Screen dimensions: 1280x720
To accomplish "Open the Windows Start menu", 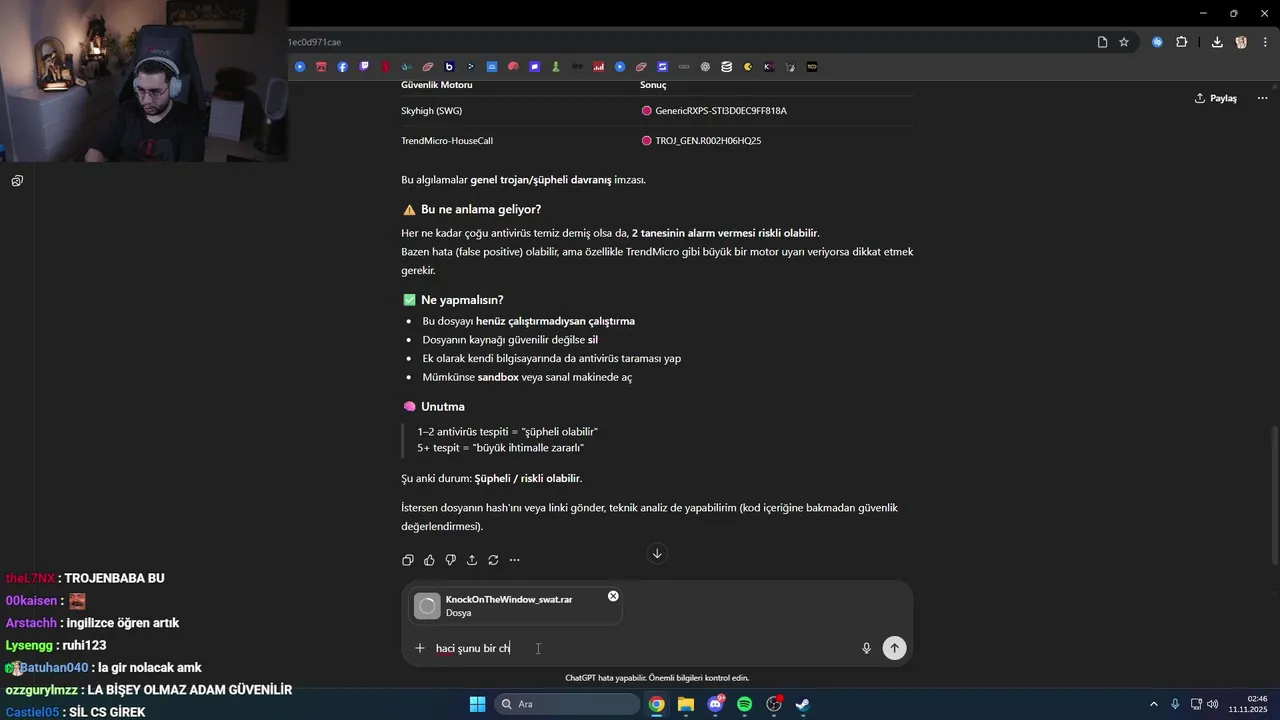I will point(477,704).
